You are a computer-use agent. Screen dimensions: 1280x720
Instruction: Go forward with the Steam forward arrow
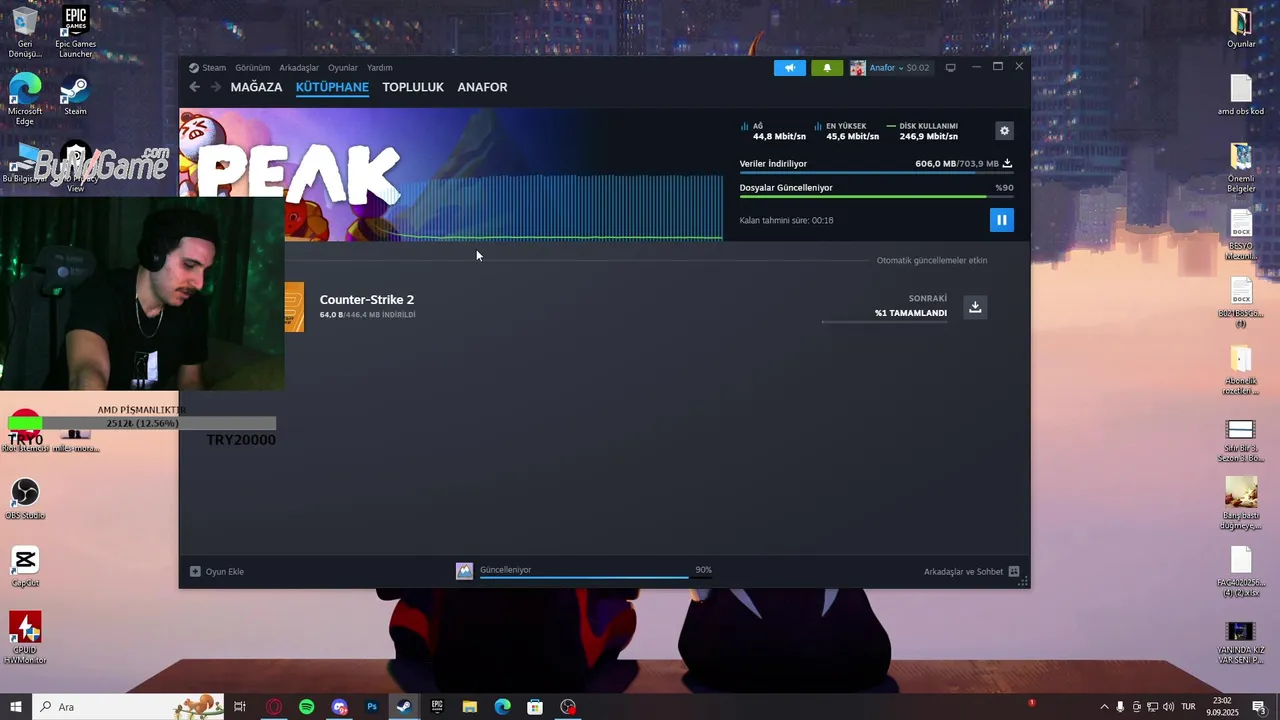215,87
